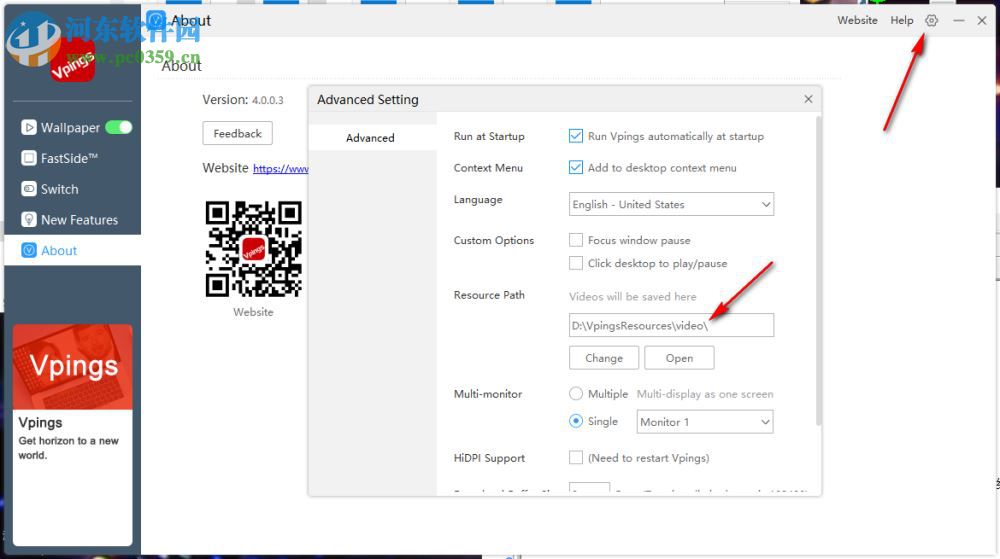This screenshot has width=1000, height=559.
Task: Click the Advanced Setting scrollbar
Action: (x=818, y=271)
